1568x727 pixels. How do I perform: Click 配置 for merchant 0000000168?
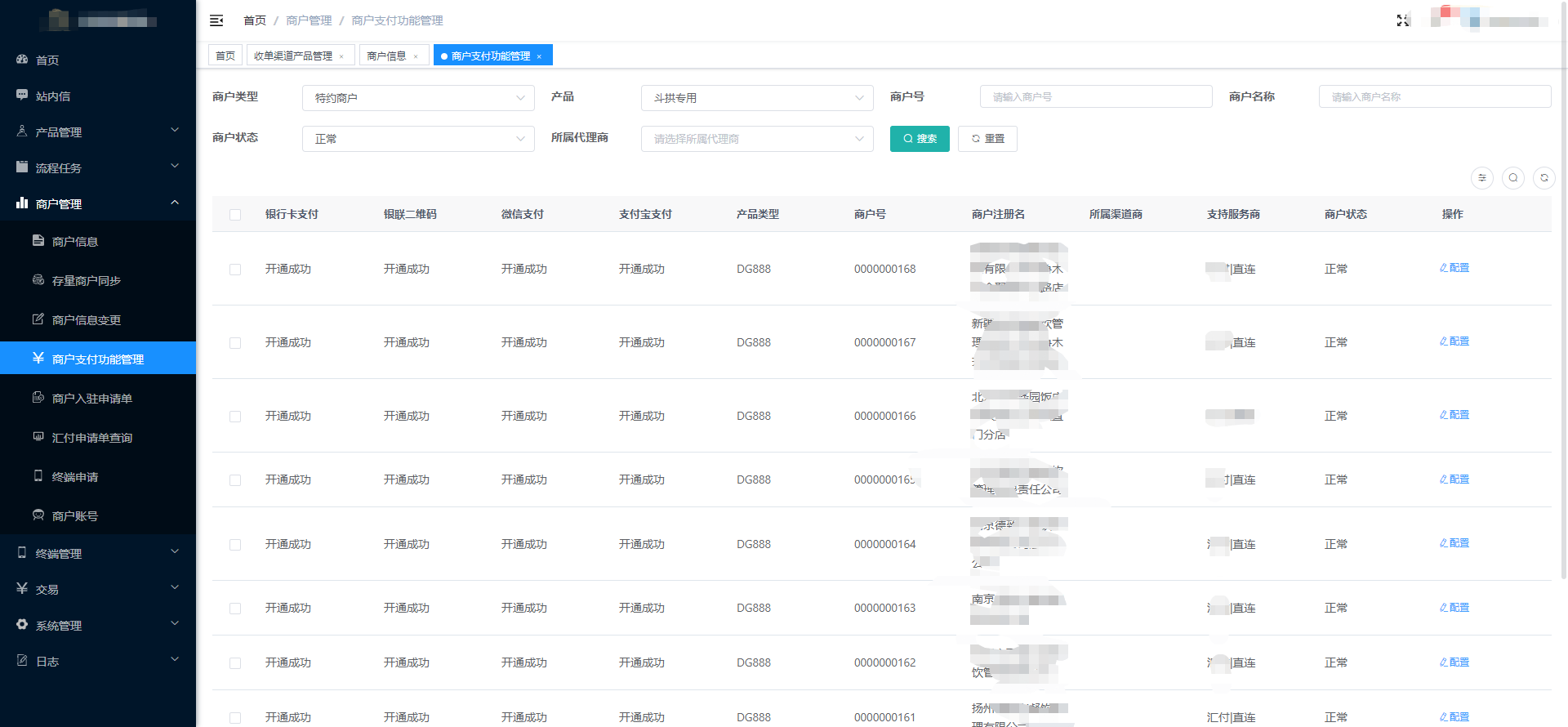[1454, 268]
